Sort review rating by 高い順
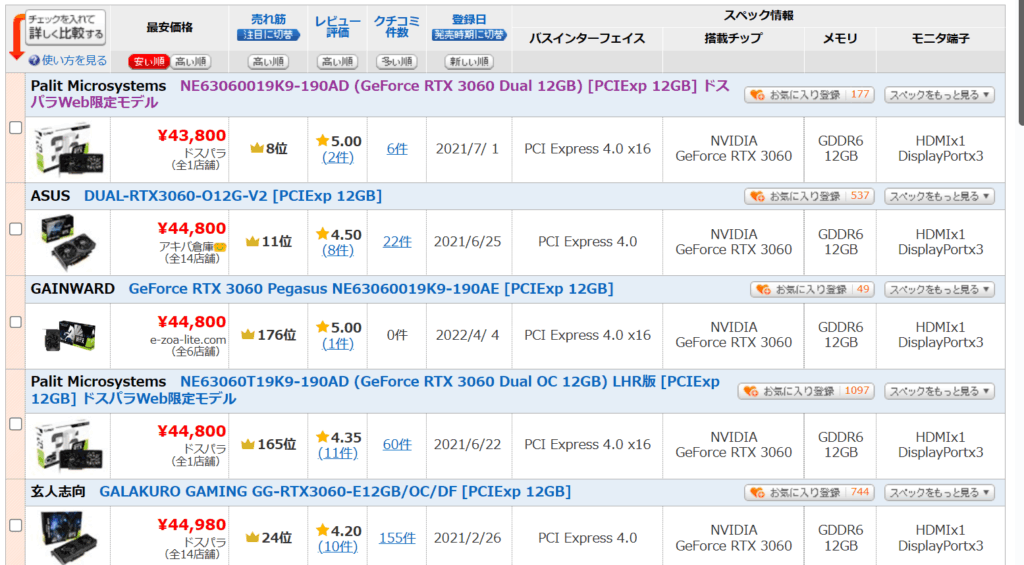The width and height of the screenshot is (1024, 565). pyautogui.click(x=337, y=61)
